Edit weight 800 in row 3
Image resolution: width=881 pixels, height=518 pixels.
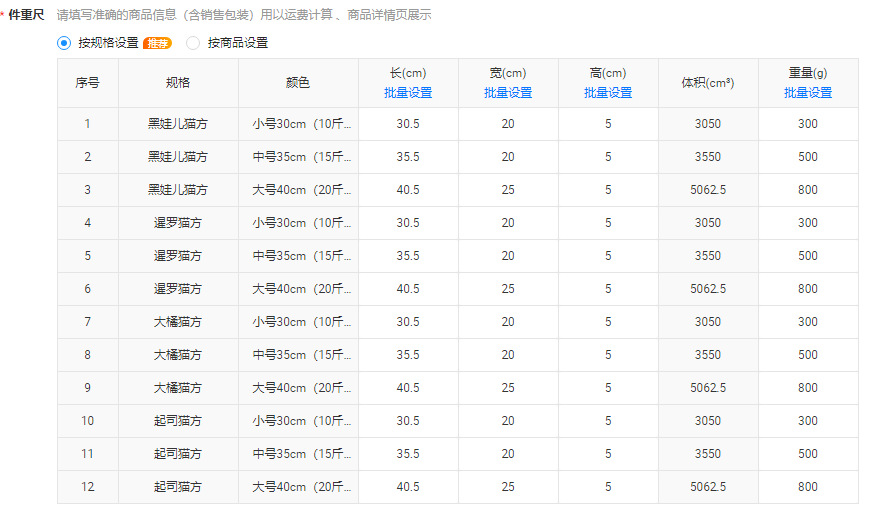[x=808, y=190]
